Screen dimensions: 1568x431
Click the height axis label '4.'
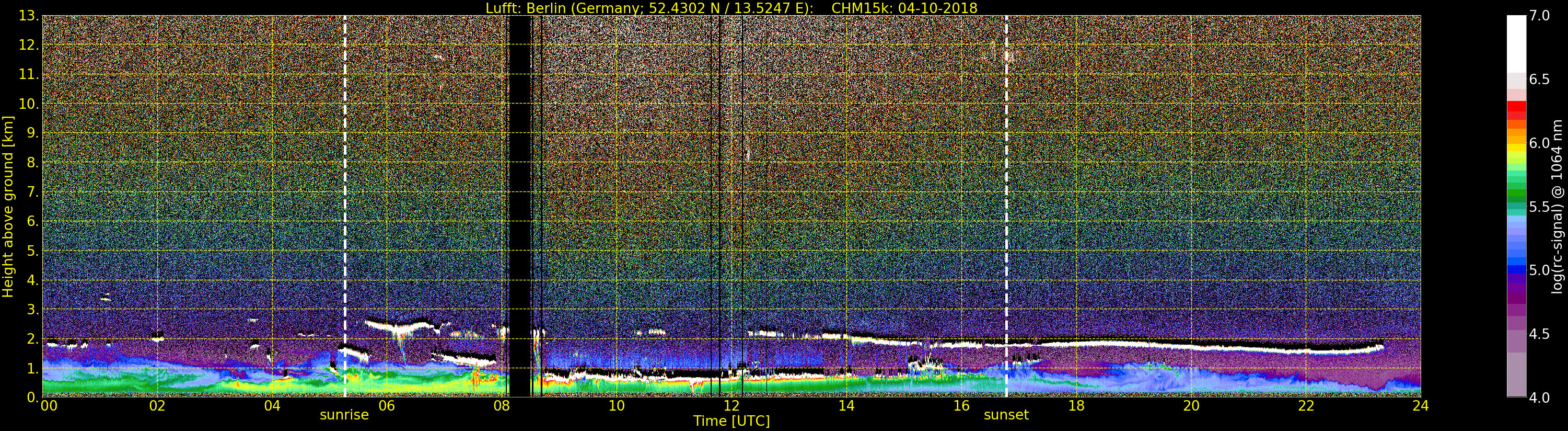coord(32,280)
